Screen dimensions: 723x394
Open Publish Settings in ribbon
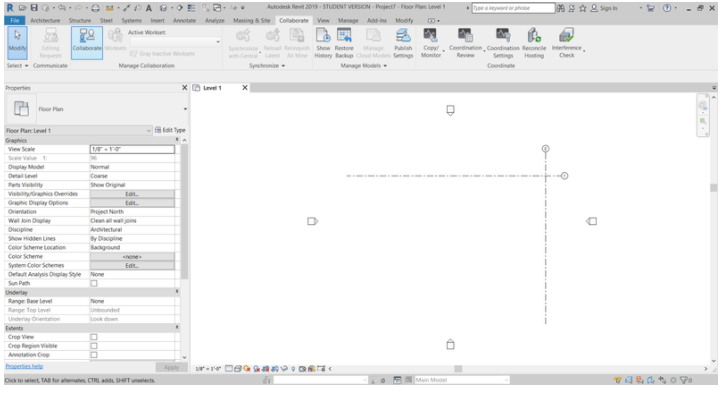click(403, 43)
